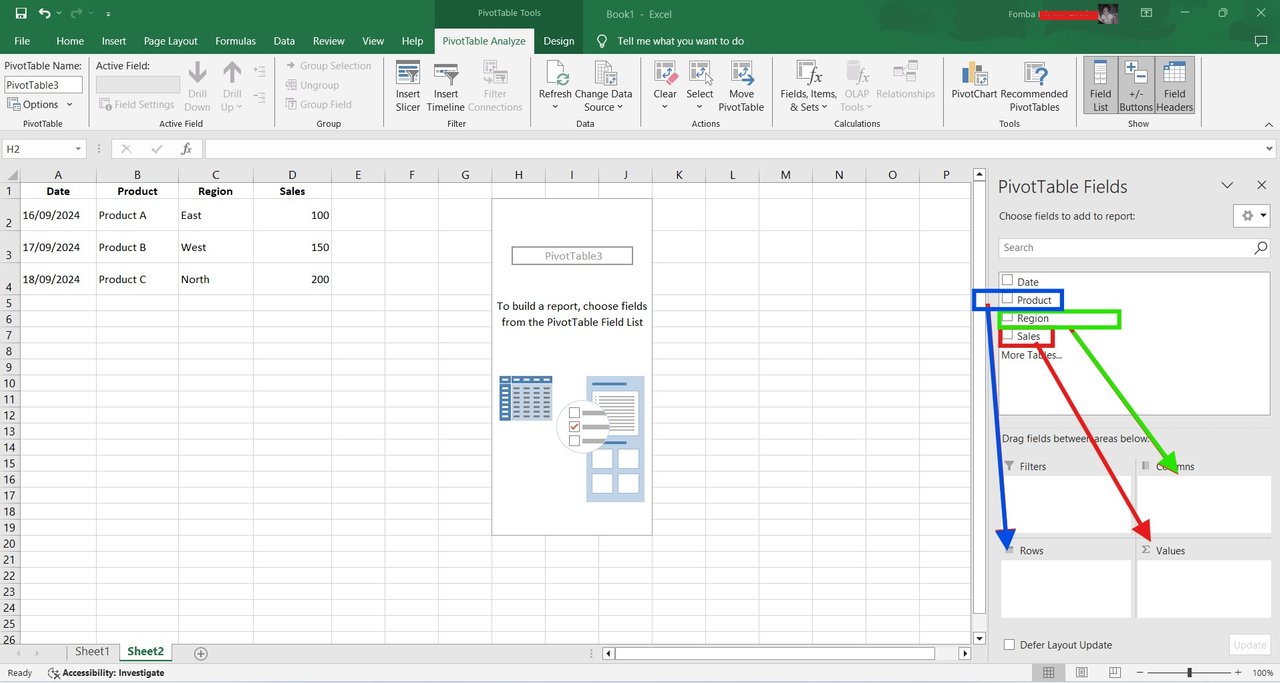Switch to the Design ribbon tab
The height and width of the screenshot is (683, 1280).
click(x=559, y=41)
